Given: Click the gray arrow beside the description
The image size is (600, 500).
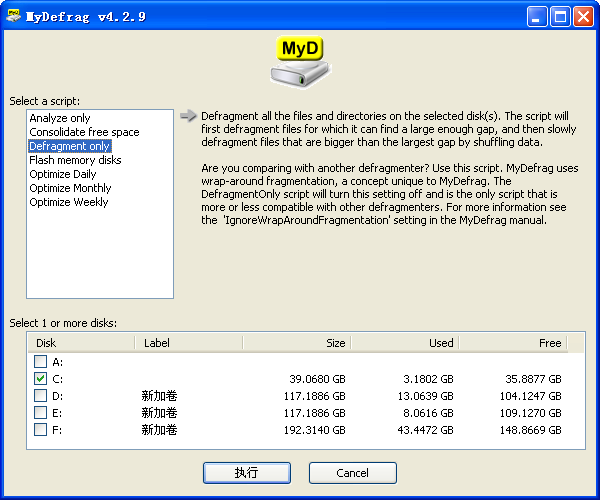Looking at the screenshot, I should coord(188,116).
